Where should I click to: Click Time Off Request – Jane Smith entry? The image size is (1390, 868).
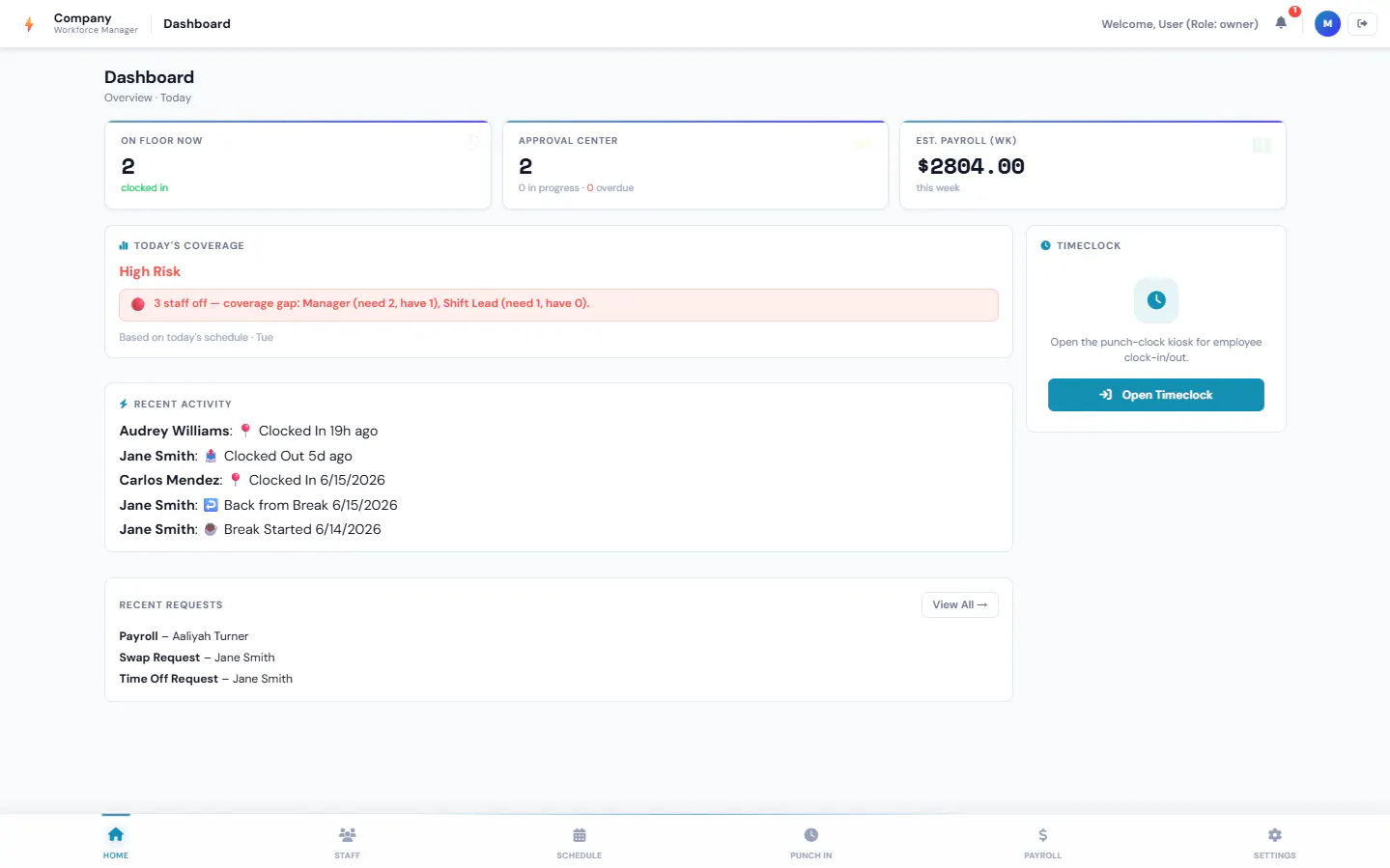tap(206, 679)
